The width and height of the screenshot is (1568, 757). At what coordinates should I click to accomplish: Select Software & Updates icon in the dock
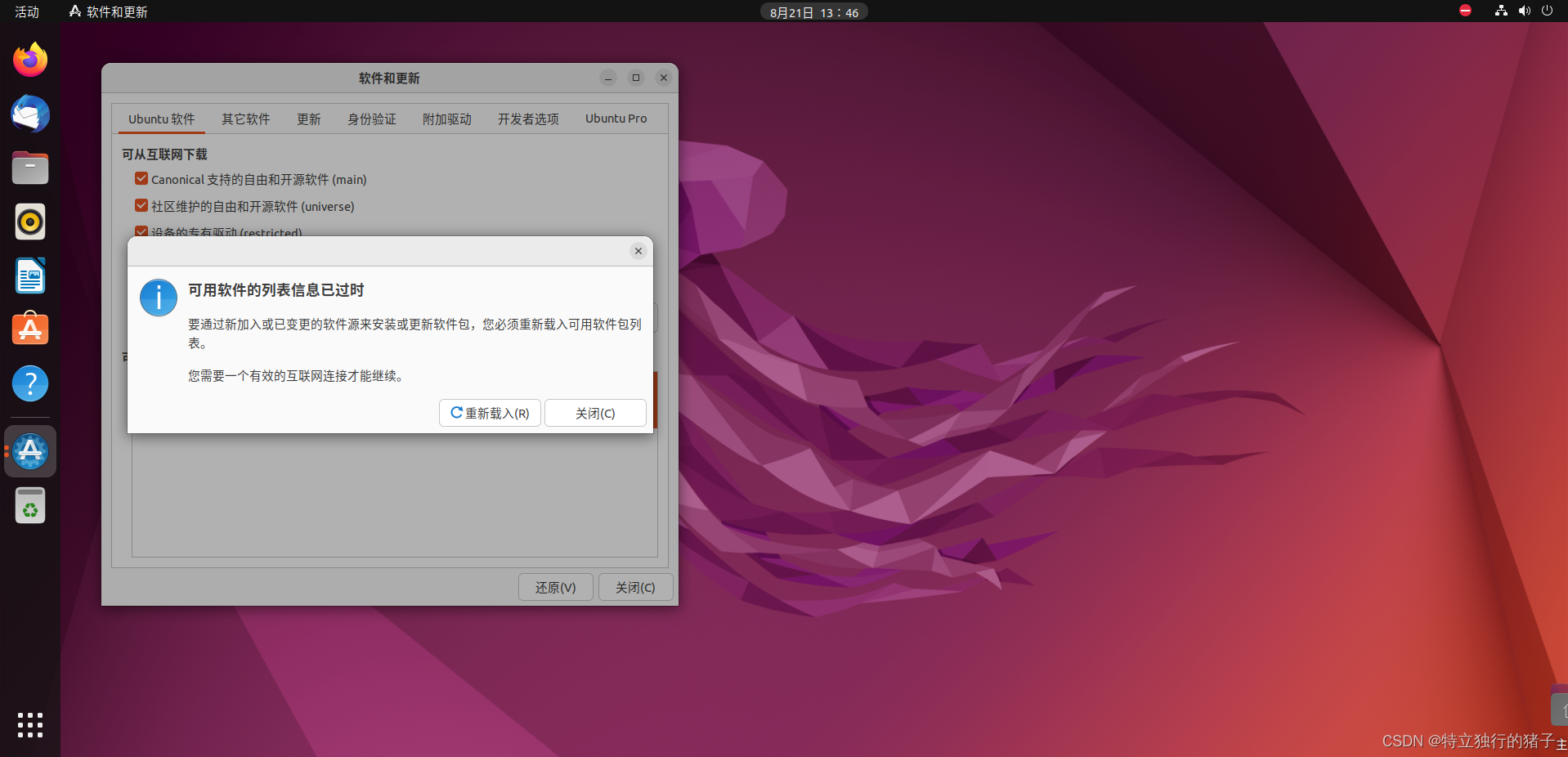(30, 451)
